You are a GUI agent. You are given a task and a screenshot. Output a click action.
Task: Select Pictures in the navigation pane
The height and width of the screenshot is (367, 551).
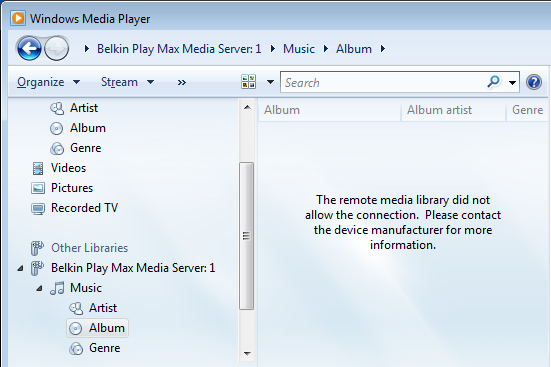72,188
